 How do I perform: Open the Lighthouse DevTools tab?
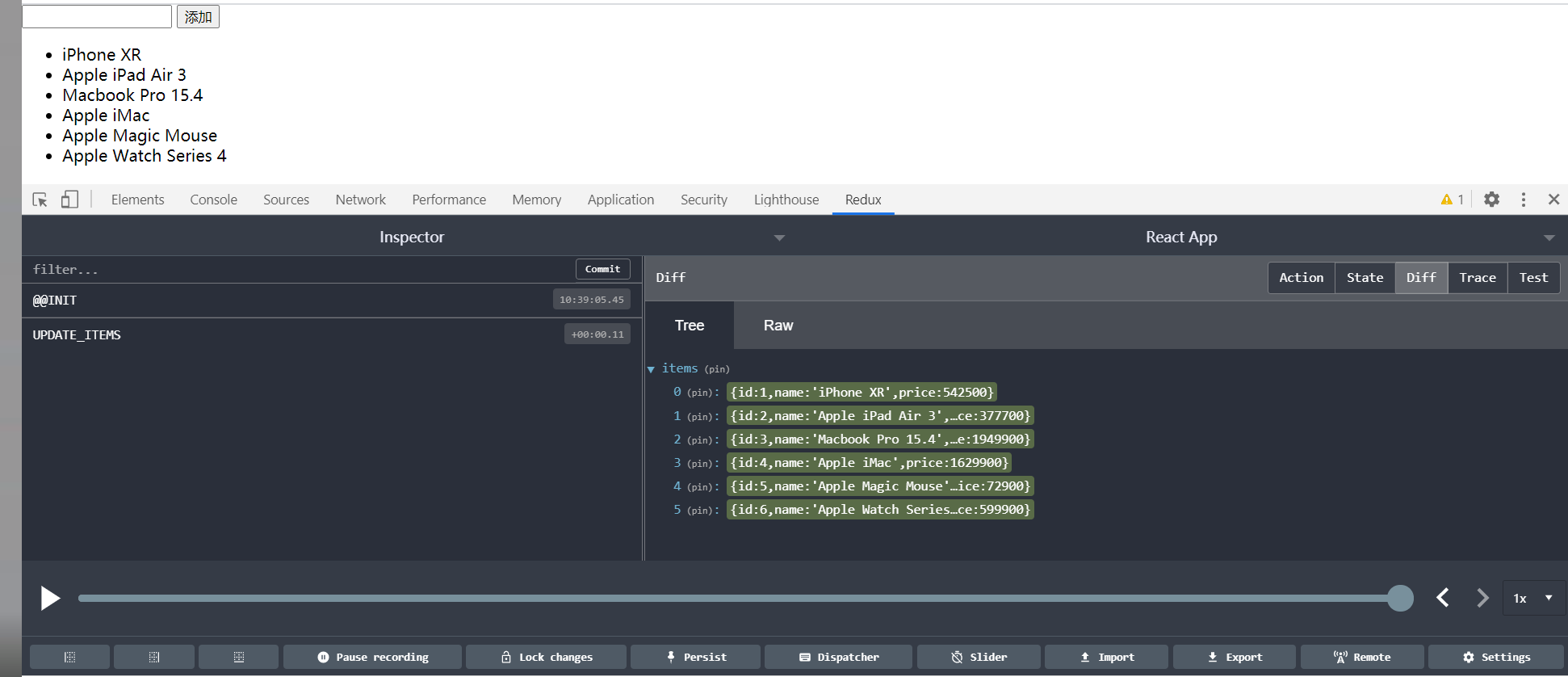(x=786, y=200)
